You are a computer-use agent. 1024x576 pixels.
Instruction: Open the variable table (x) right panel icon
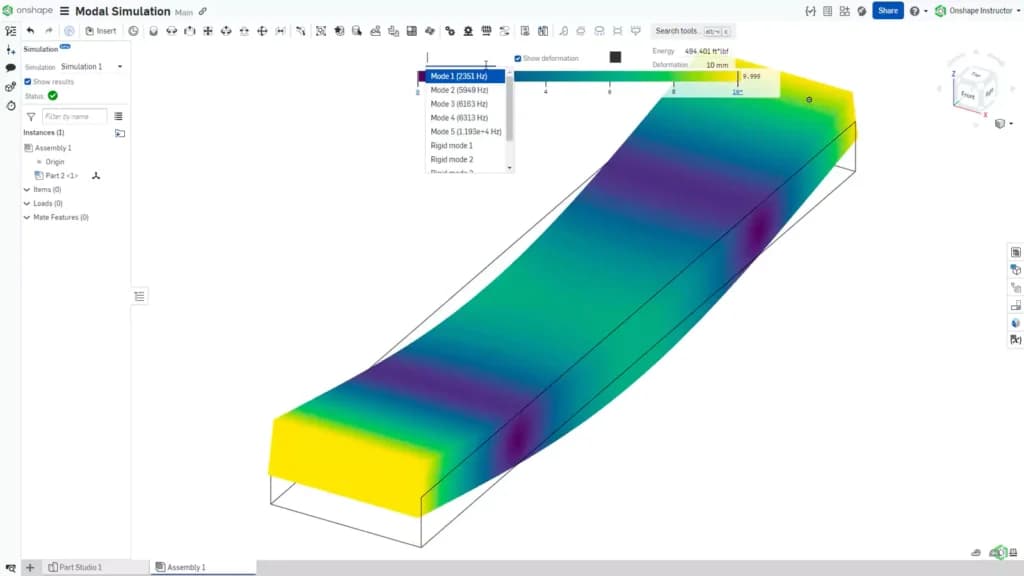click(1016, 340)
